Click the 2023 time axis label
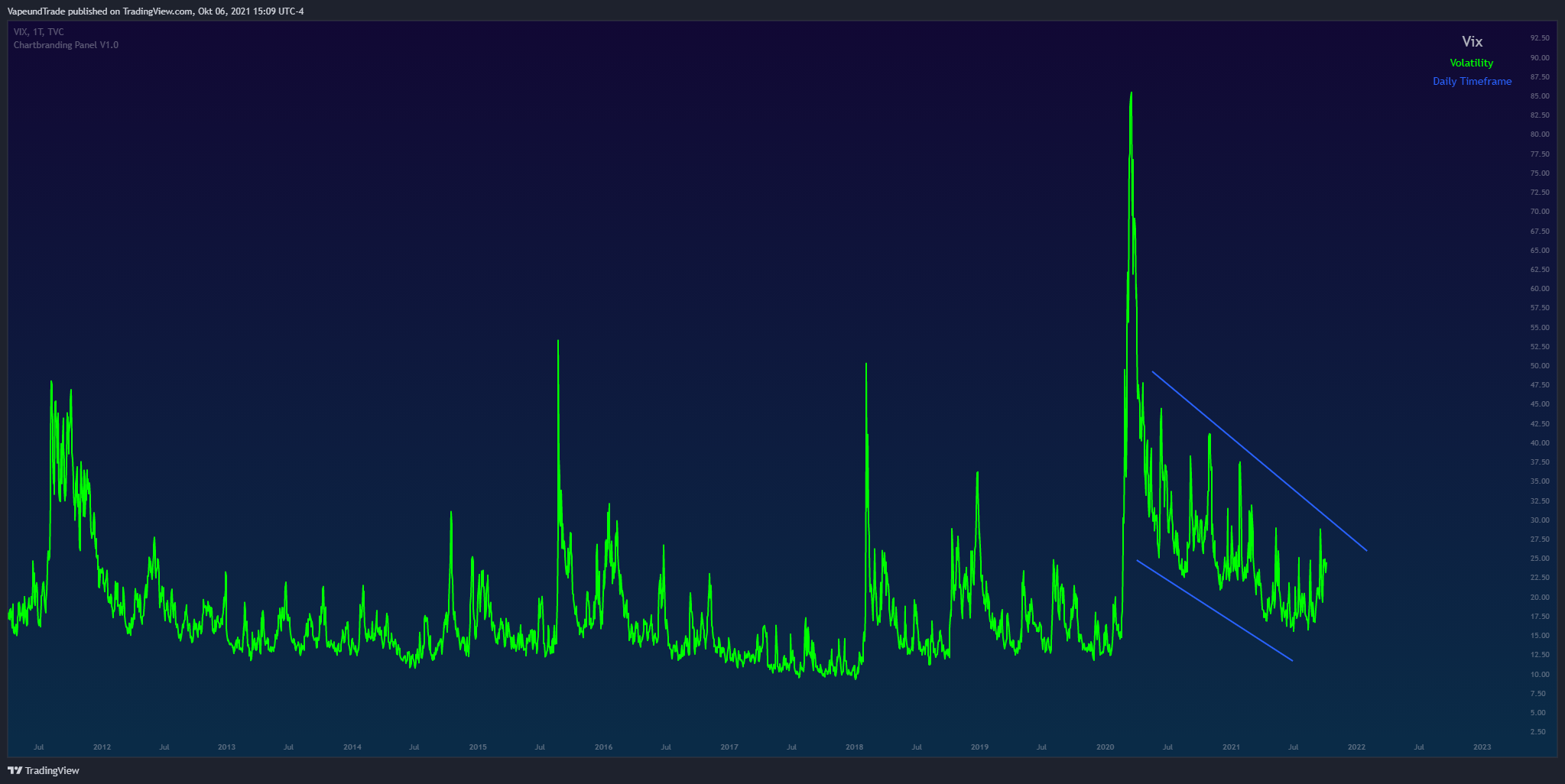This screenshot has width=1565, height=784. point(1482,747)
